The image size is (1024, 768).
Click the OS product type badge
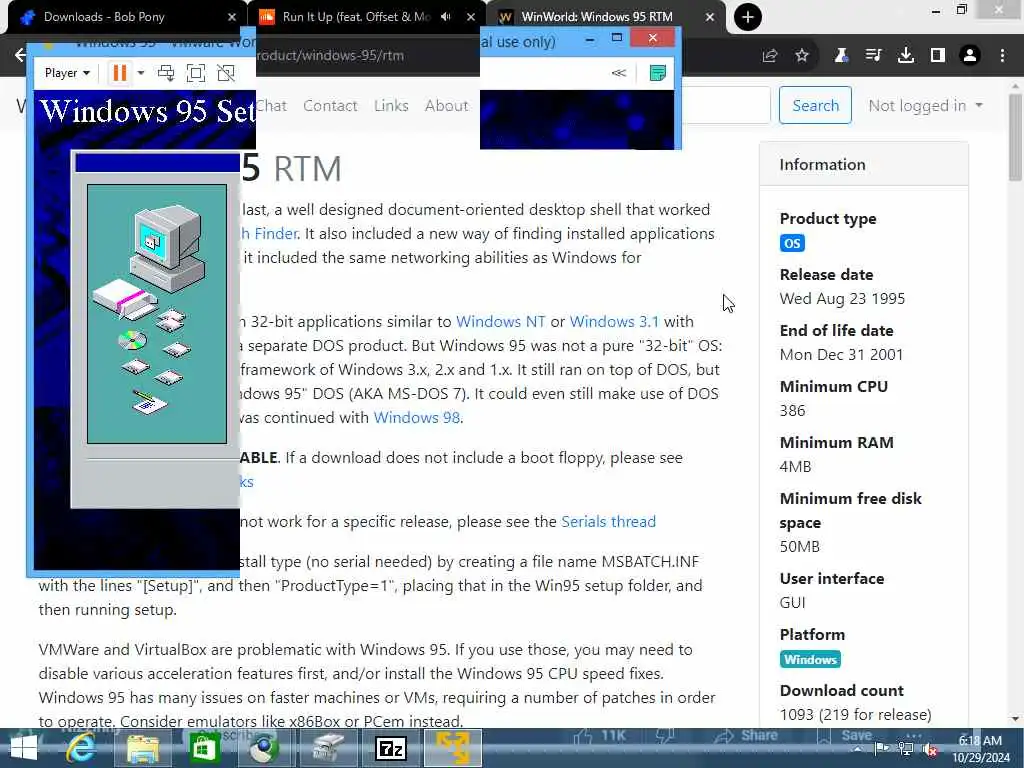[x=792, y=244]
